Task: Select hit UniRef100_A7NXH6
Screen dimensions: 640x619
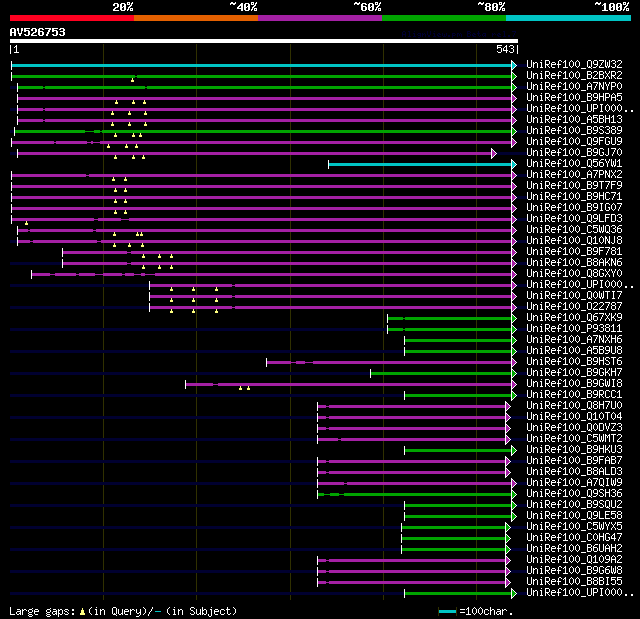Action: pos(574,340)
